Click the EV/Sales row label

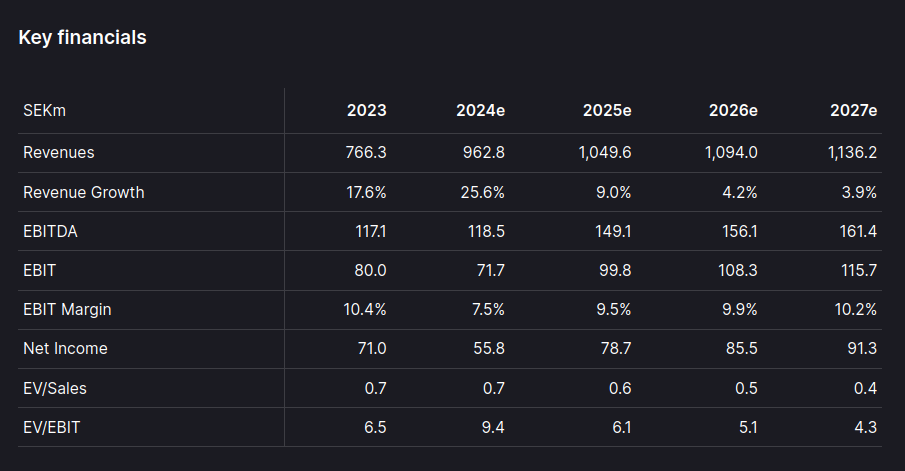(x=56, y=388)
